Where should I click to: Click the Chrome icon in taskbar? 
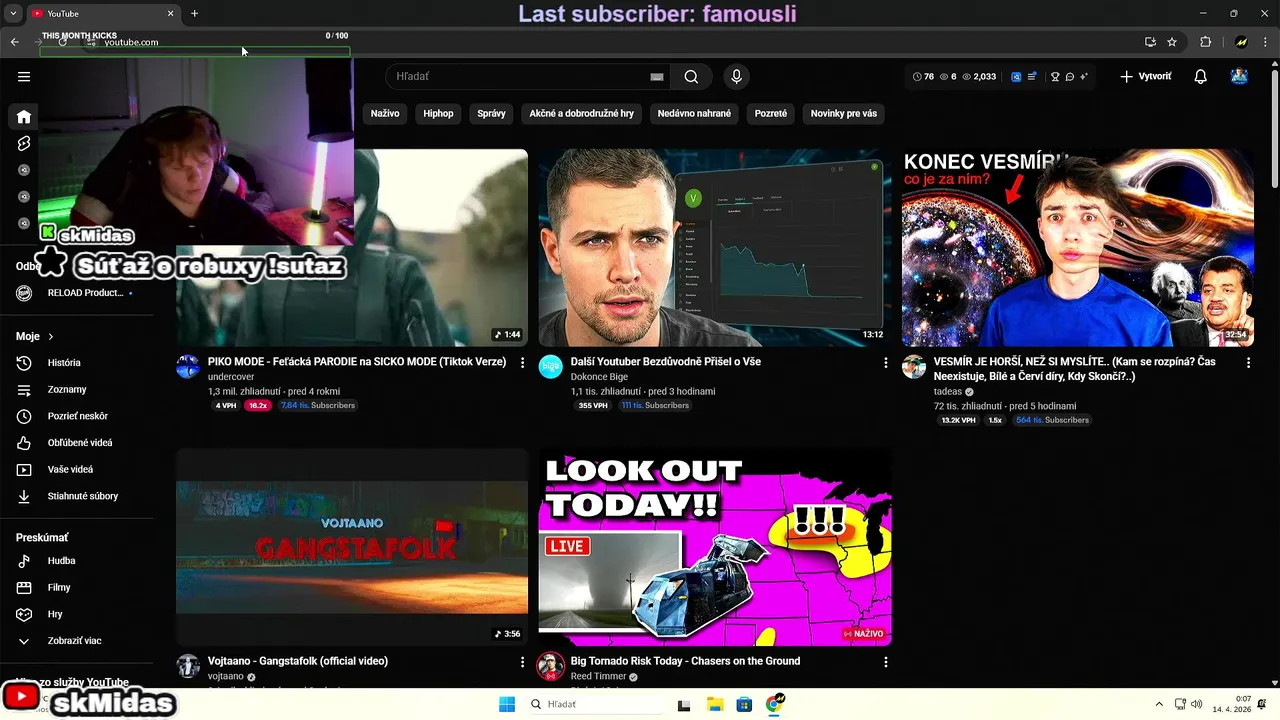[774, 704]
